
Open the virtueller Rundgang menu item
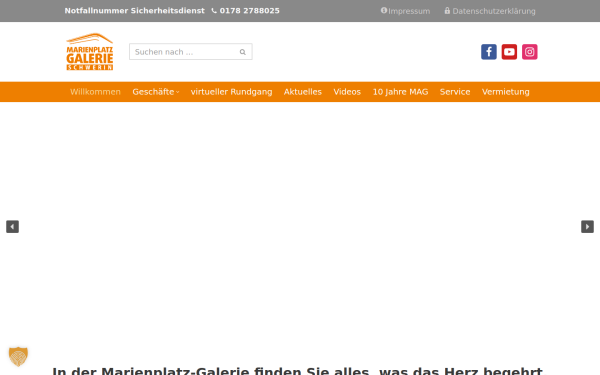point(232,92)
